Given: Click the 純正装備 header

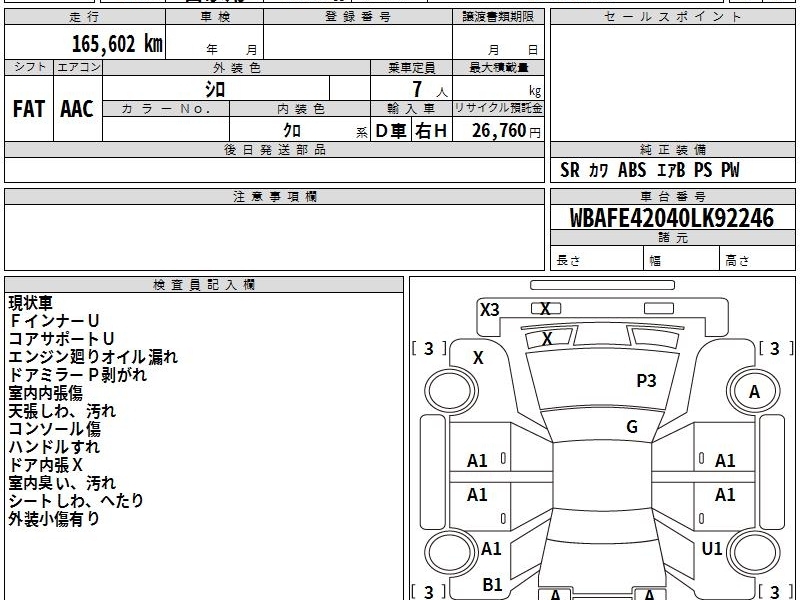Looking at the screenshot, I should pos(672,149).
